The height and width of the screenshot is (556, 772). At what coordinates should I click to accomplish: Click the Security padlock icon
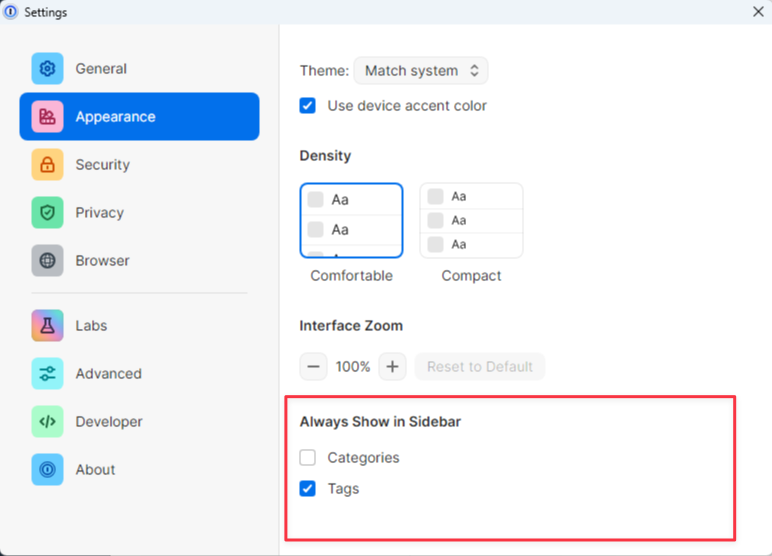pos(47,165)
